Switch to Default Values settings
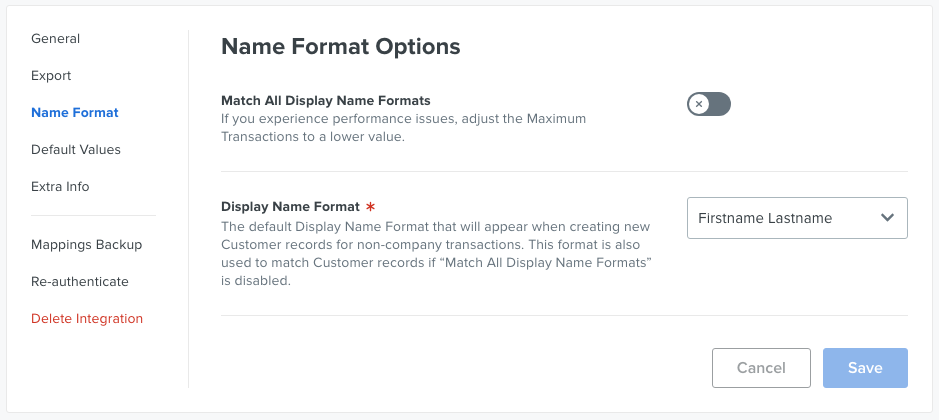Image resolution: width=939 pixels, height=420 pixels. 76,149
